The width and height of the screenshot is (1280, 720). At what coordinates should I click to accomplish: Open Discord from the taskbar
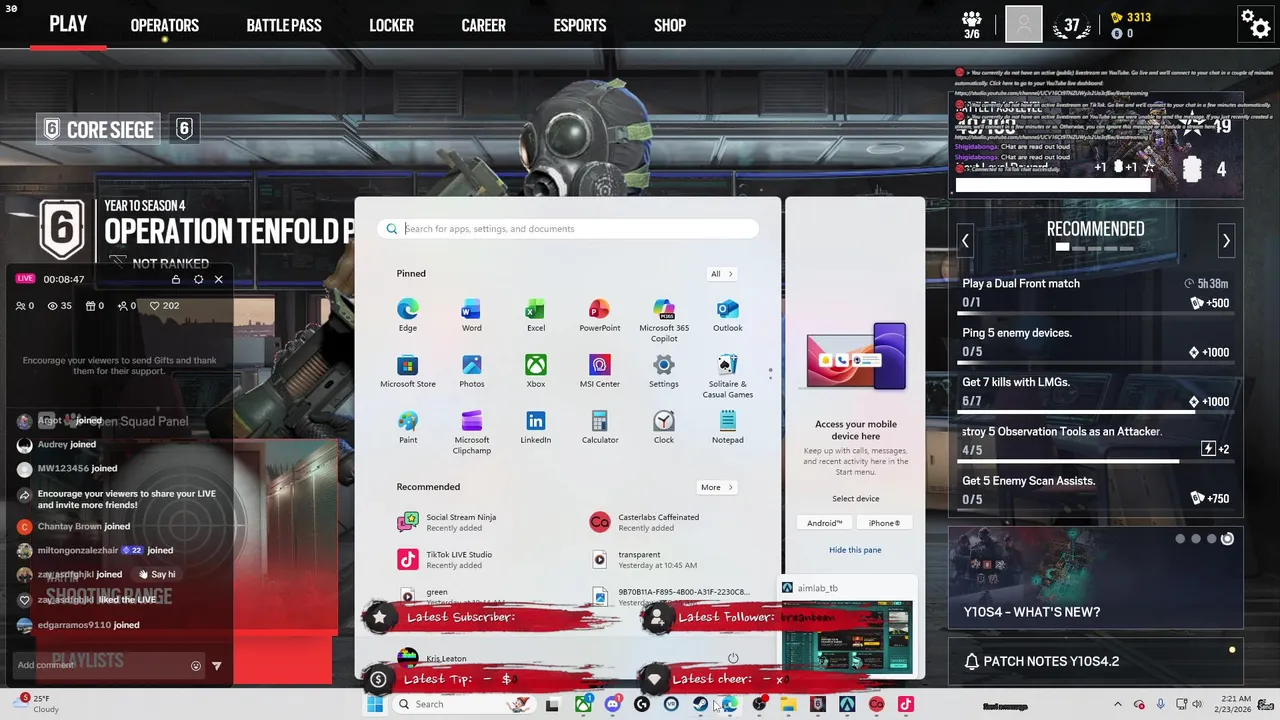(x=612, y=704)
